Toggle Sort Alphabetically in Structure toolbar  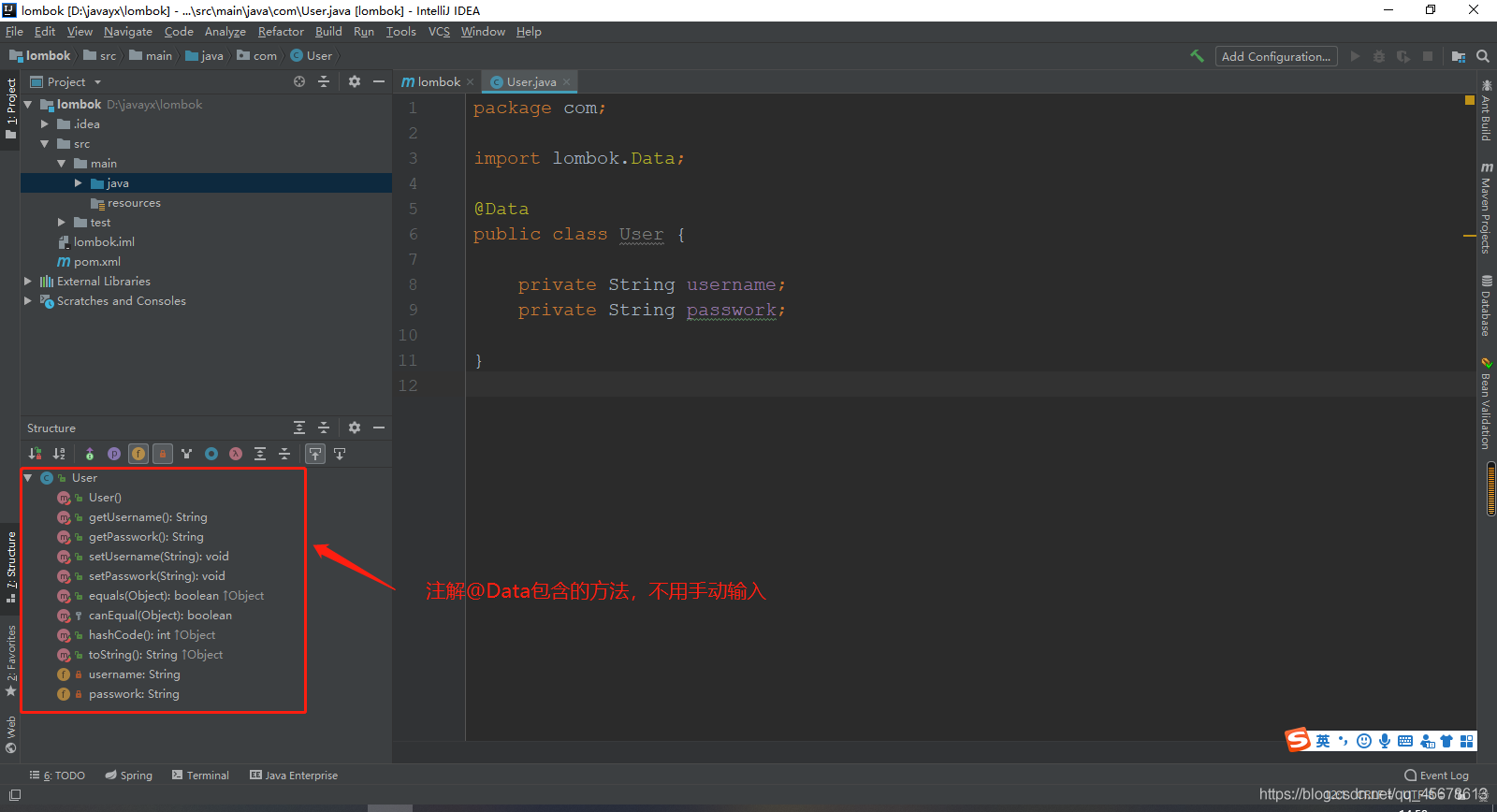tap(59, 454)
